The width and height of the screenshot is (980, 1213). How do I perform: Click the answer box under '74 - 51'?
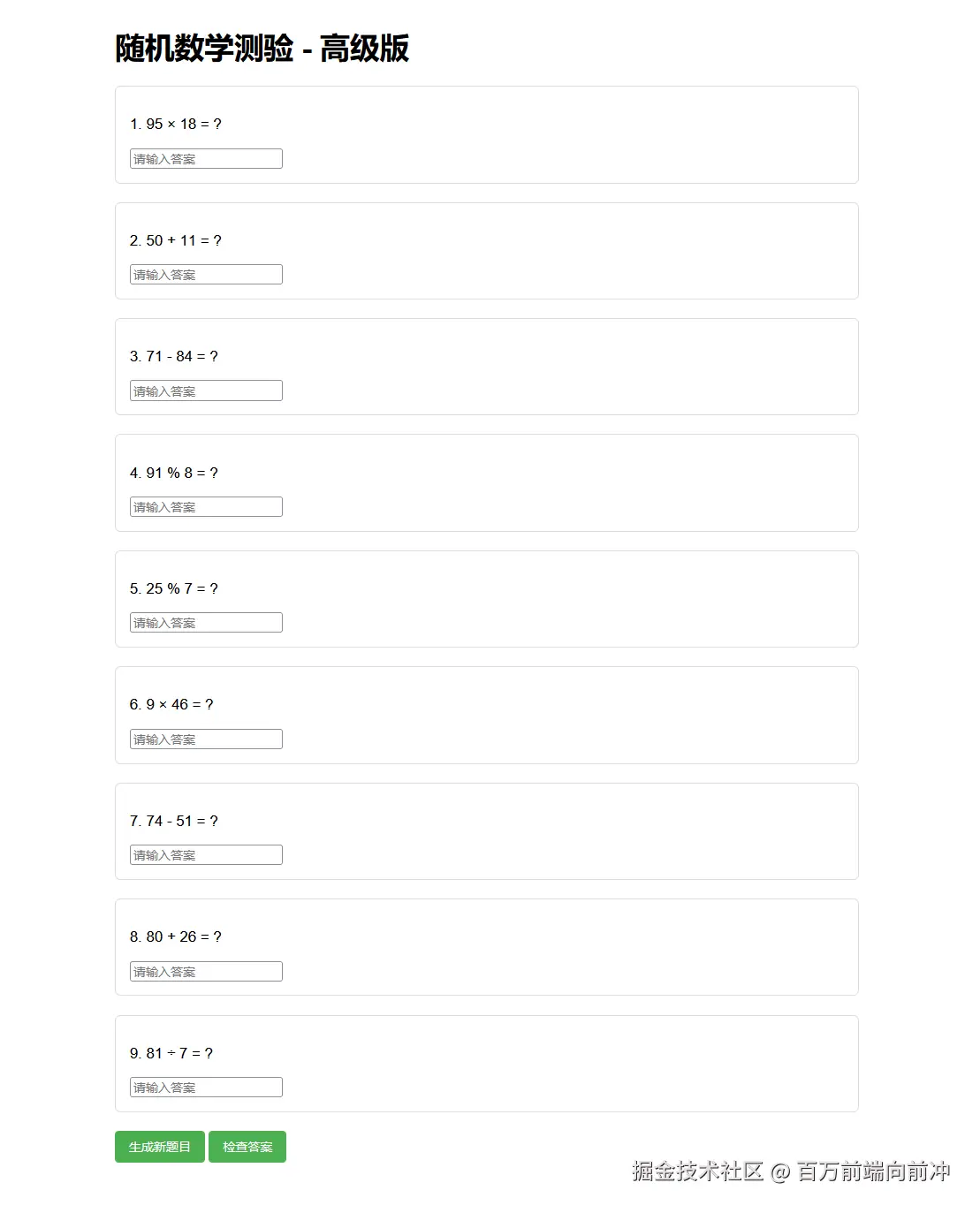205,854
